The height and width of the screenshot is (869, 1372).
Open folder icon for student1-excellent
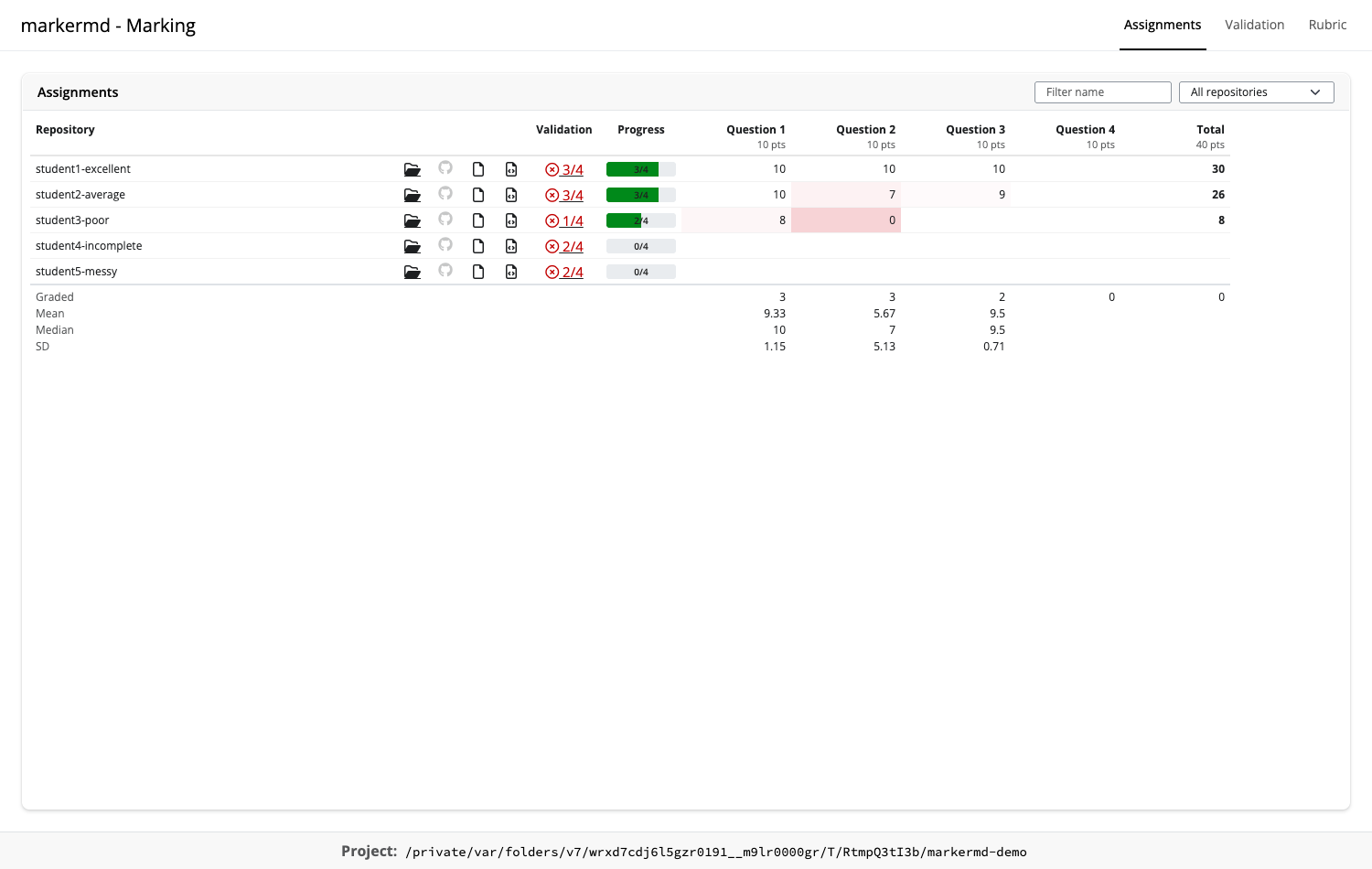pyautogui.click(x=413, y=169)
